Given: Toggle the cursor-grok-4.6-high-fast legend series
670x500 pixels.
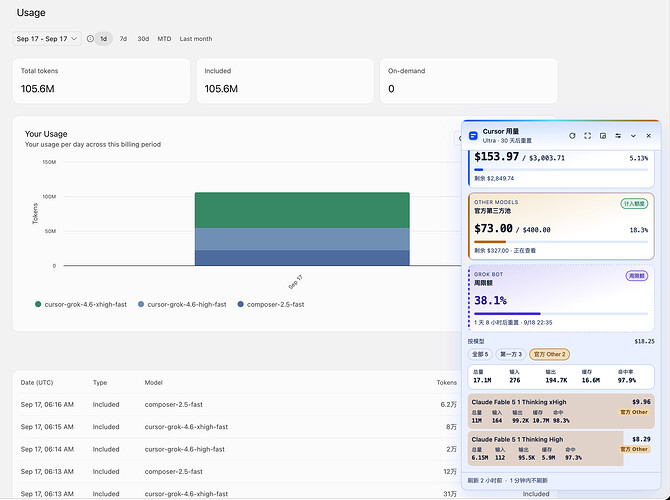Looking at the screenshot, I should tap(182, 304).
